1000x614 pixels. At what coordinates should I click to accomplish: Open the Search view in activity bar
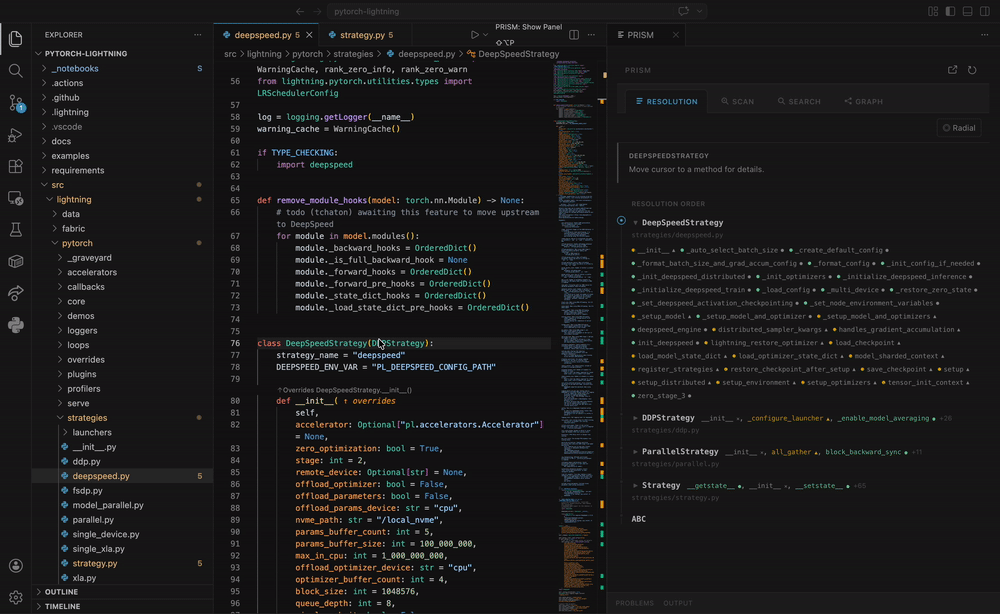(x=15, y=71)
